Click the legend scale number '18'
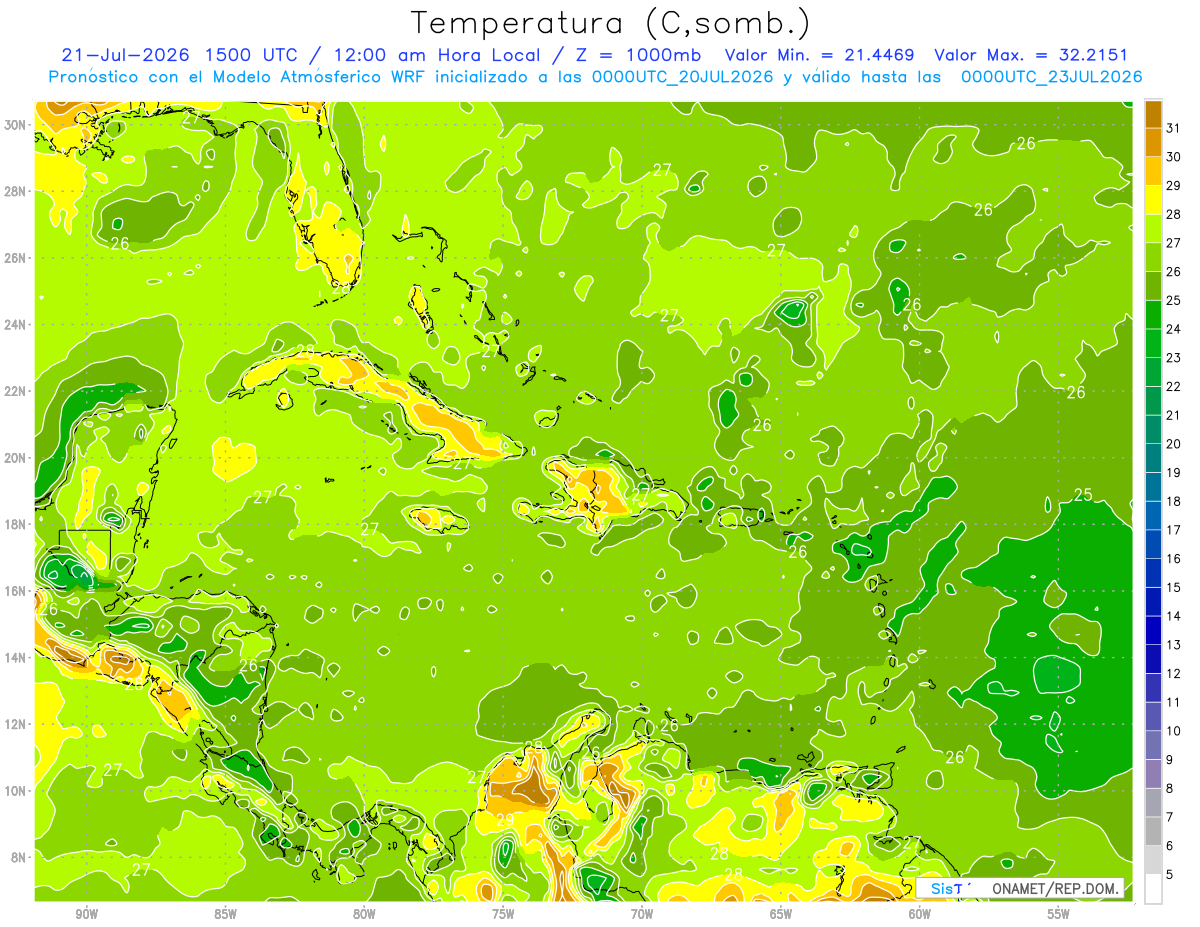 pyautogui.click(x=1174, y=501)
